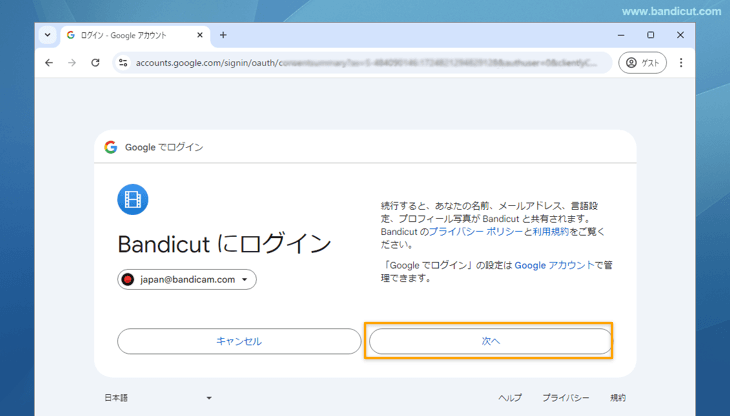730x416 pixels.
Task: Open the japan@bandicam.com account selector
Action: [x=187, y=279]
